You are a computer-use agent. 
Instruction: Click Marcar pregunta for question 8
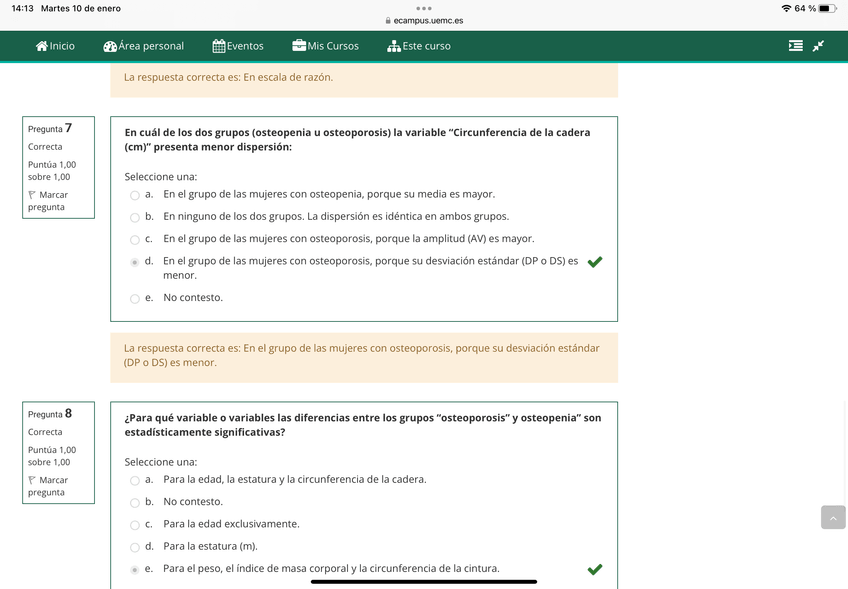coord(47,486)
